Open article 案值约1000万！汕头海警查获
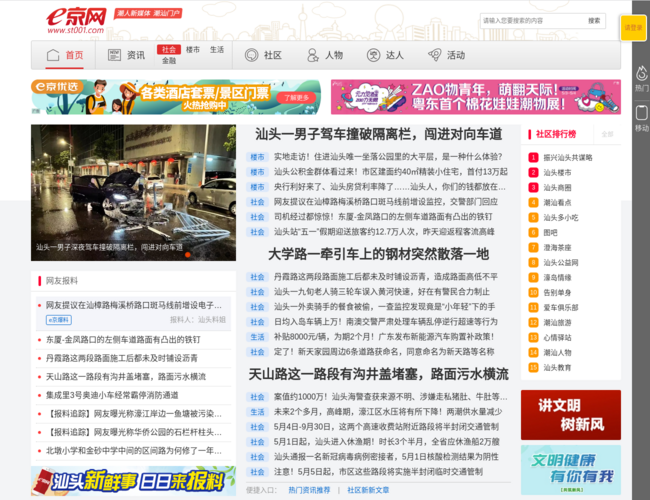The height and width of the screenshot is (500, 650). point(390,397)
